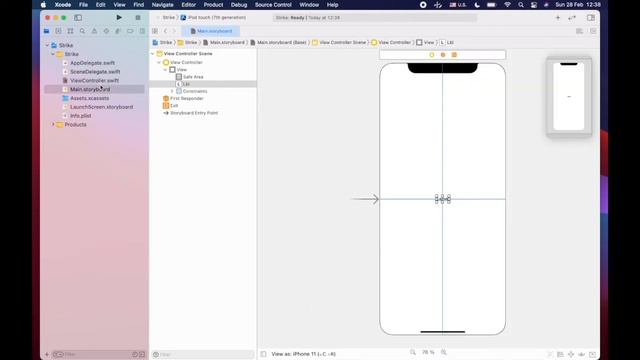Click the code review arrows button

(x=572, y=18)
